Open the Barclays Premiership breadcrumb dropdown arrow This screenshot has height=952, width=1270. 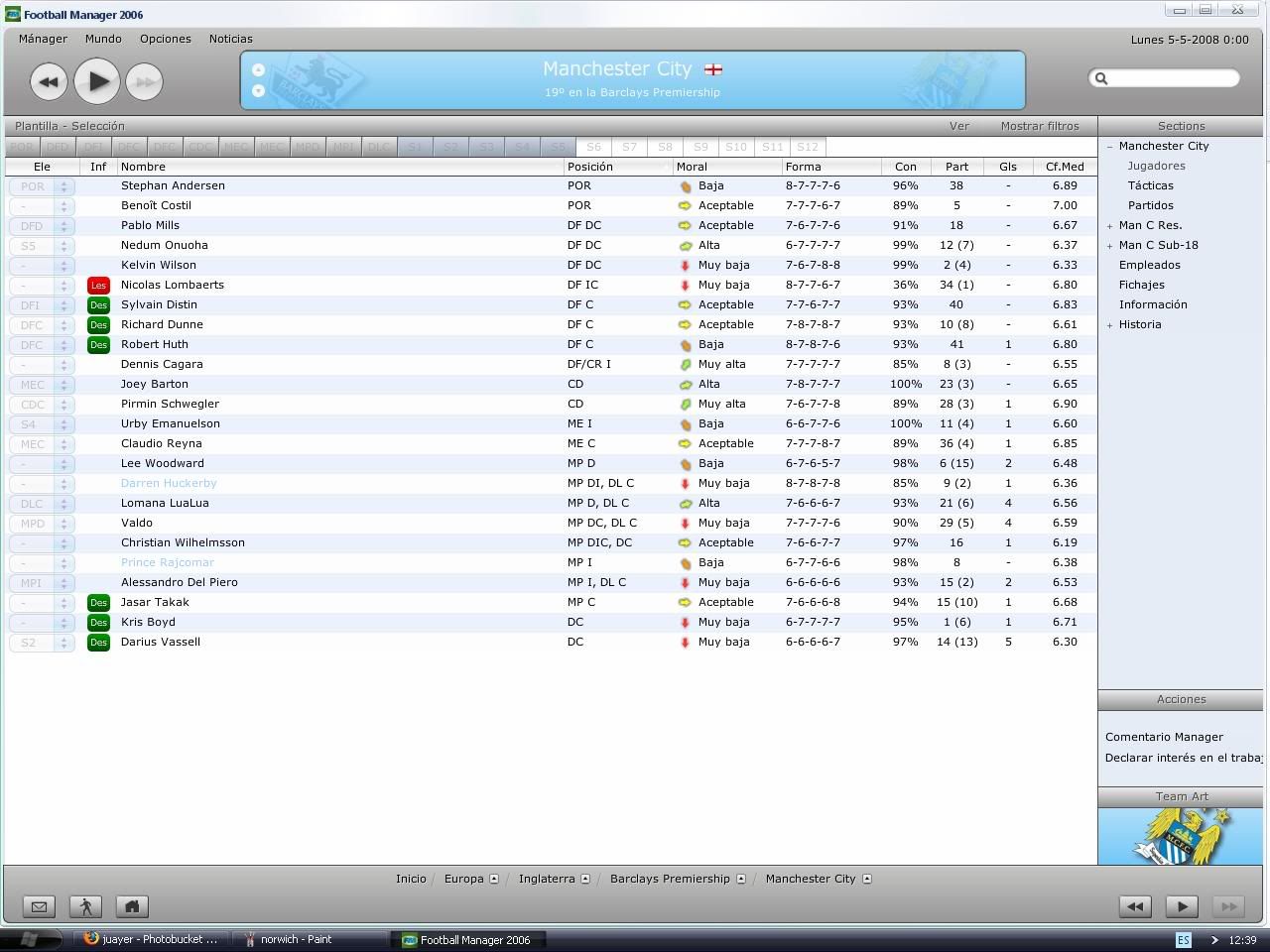[x=740, y=879]
